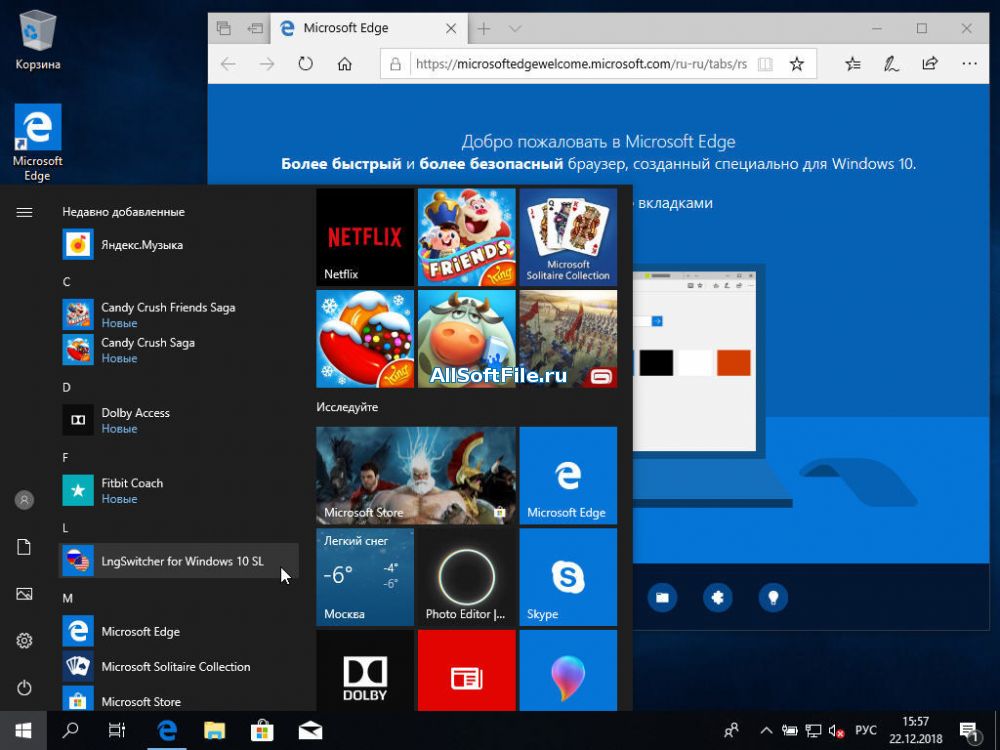1000x750 pixels.
Task: Select the letter C group header
Action: 67,282
